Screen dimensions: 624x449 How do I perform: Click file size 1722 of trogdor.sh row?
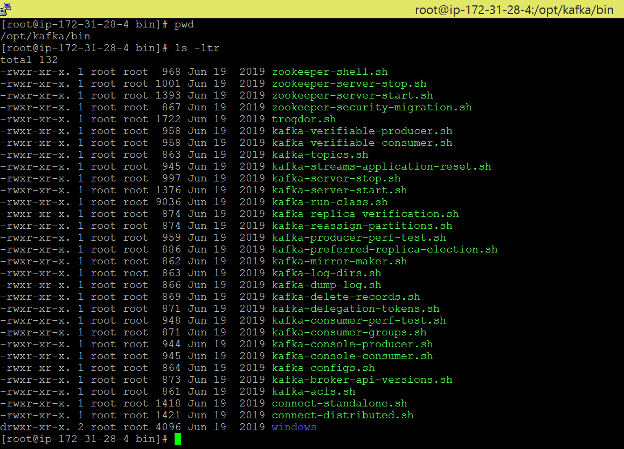coord(168,119)
